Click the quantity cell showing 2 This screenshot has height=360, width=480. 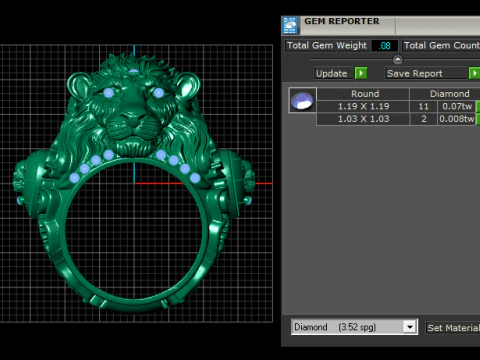pos(423,119)
